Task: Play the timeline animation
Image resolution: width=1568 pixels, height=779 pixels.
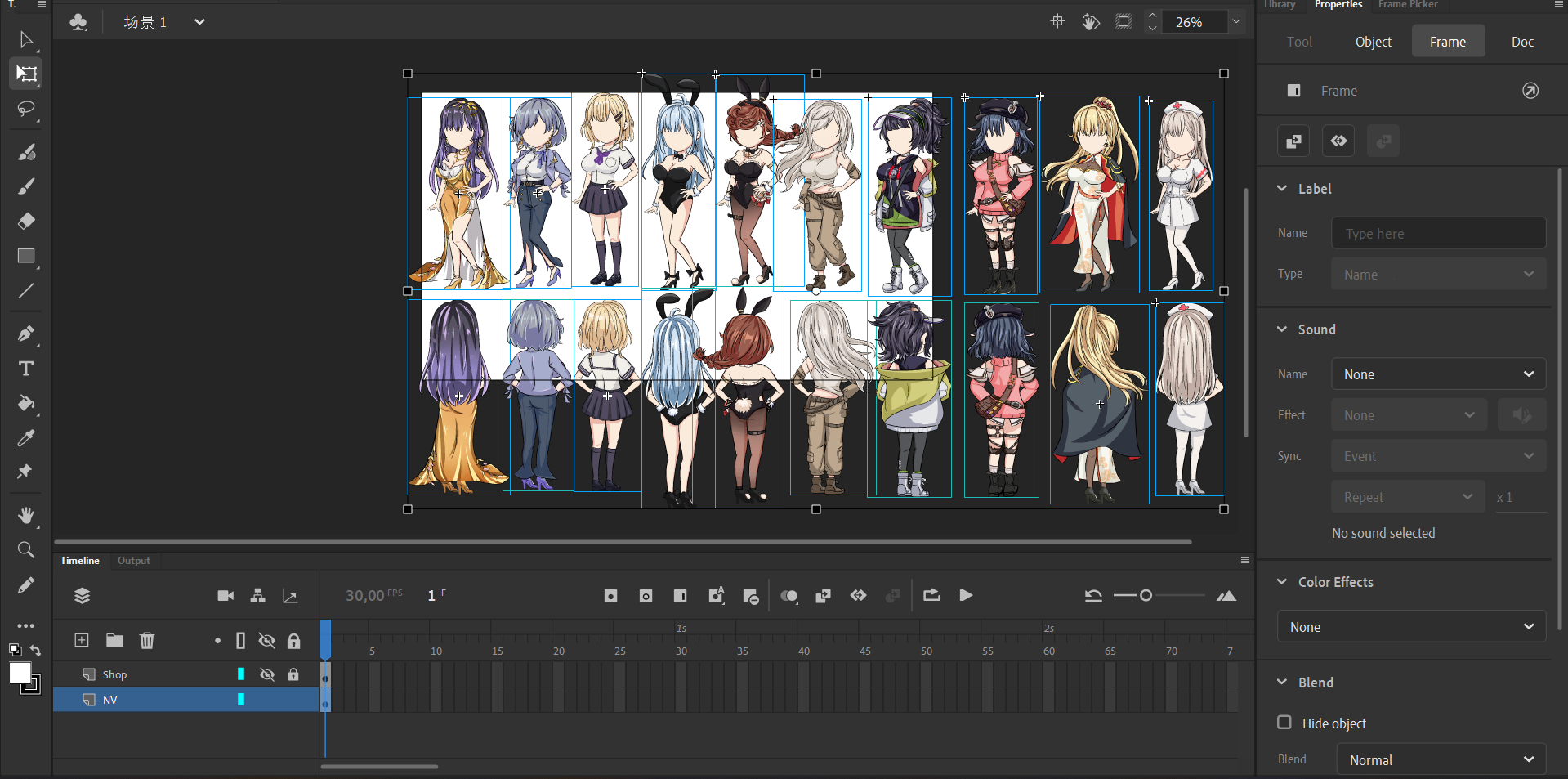Action: click(x=966, y=596)
